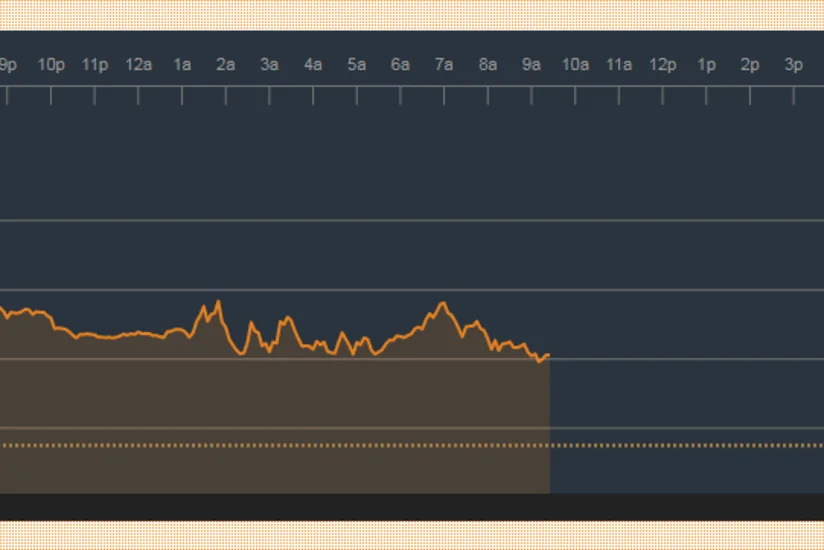Click the 10a time axis label
The height and width of the screenshot is (550, 824).
tap(575, 65)
